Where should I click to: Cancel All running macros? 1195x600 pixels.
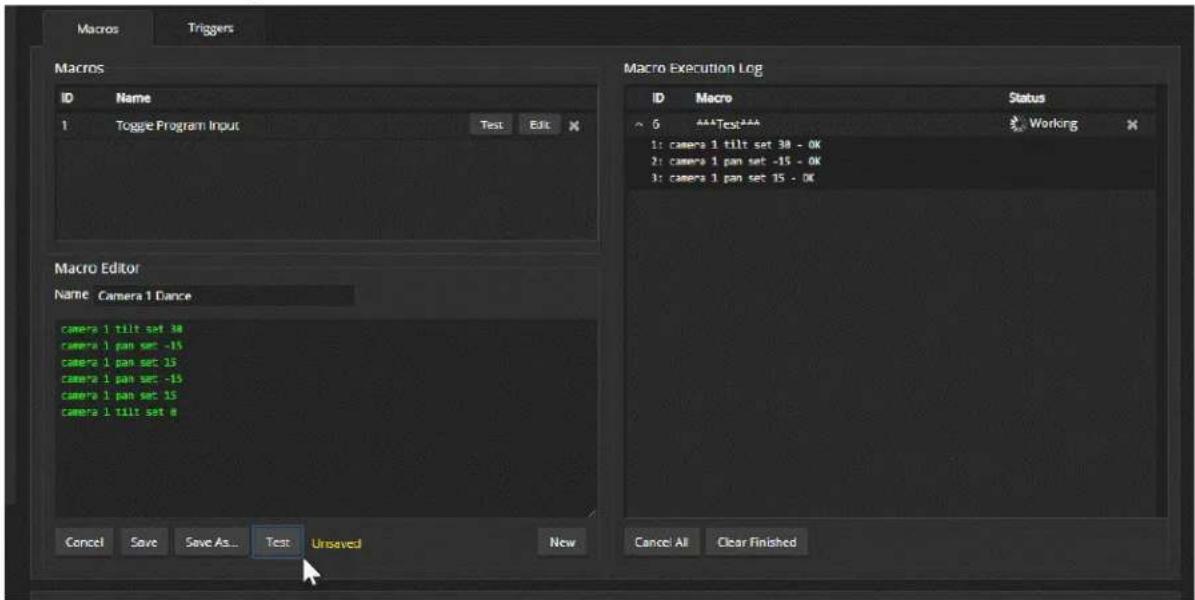pyautogui.click(x=661, y=542)
